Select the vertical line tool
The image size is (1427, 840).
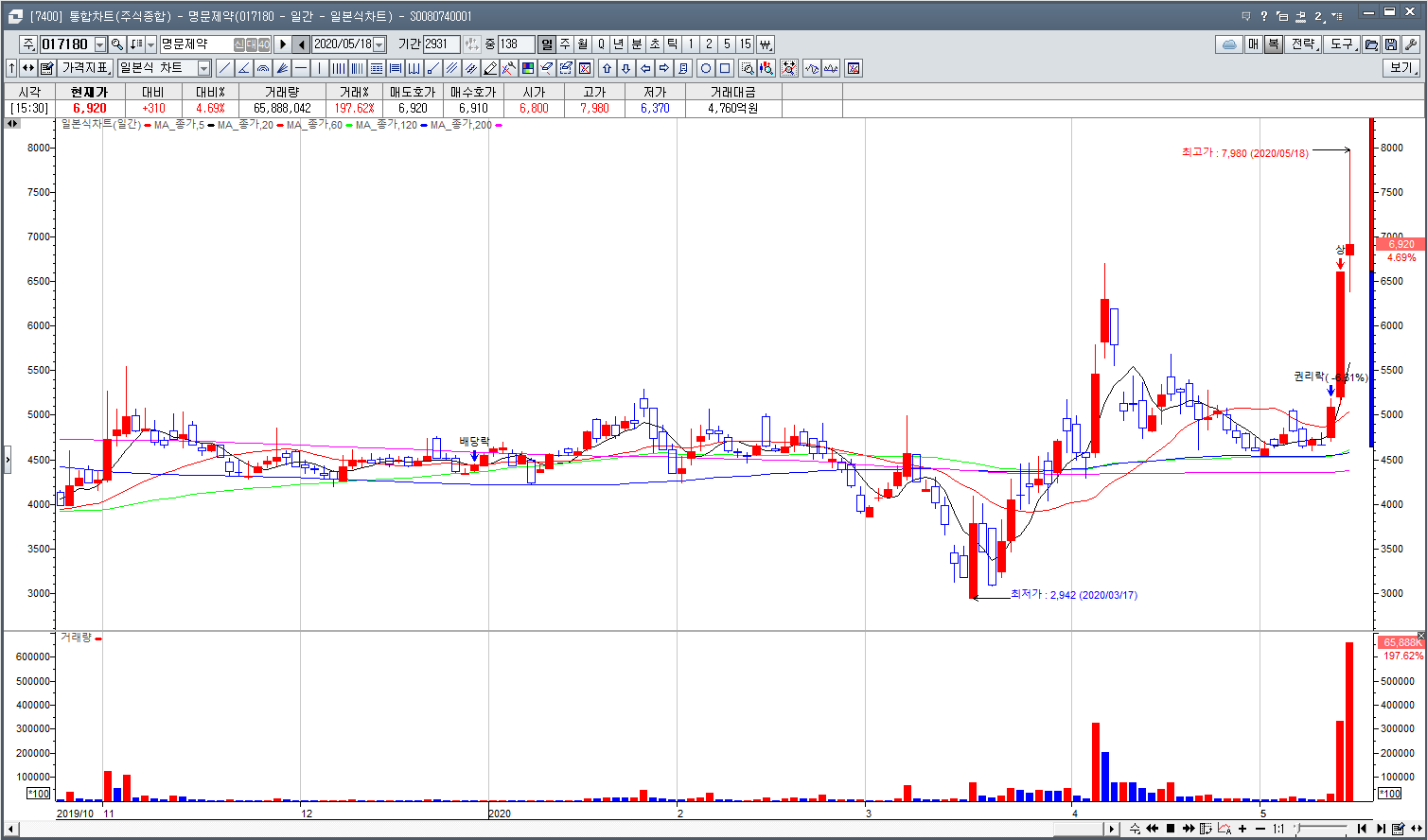tap(319, 68)
